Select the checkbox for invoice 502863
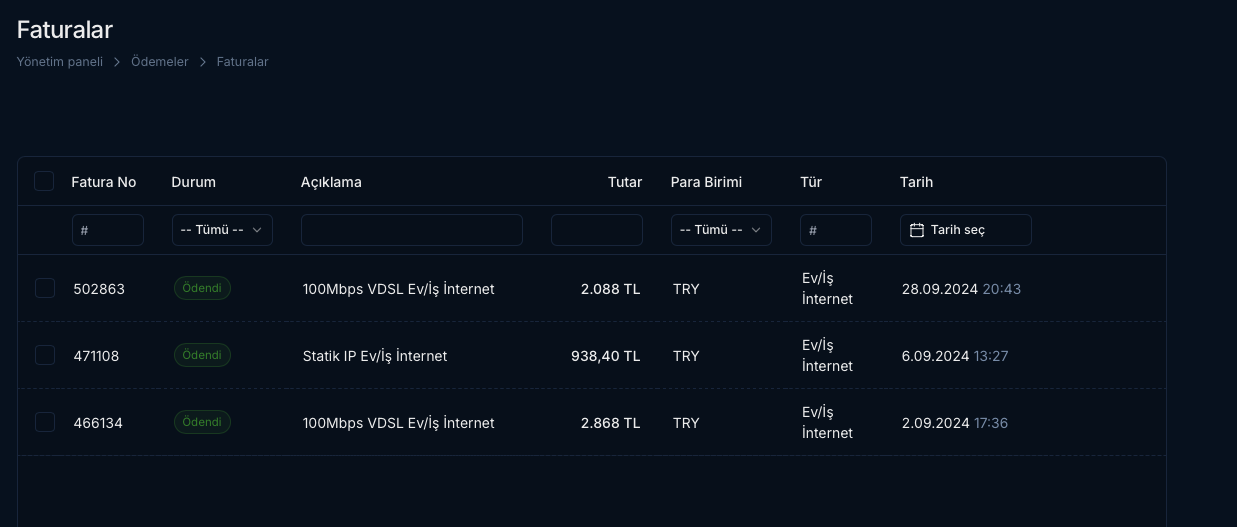1237x527 pixels. (x=45, y=288)
